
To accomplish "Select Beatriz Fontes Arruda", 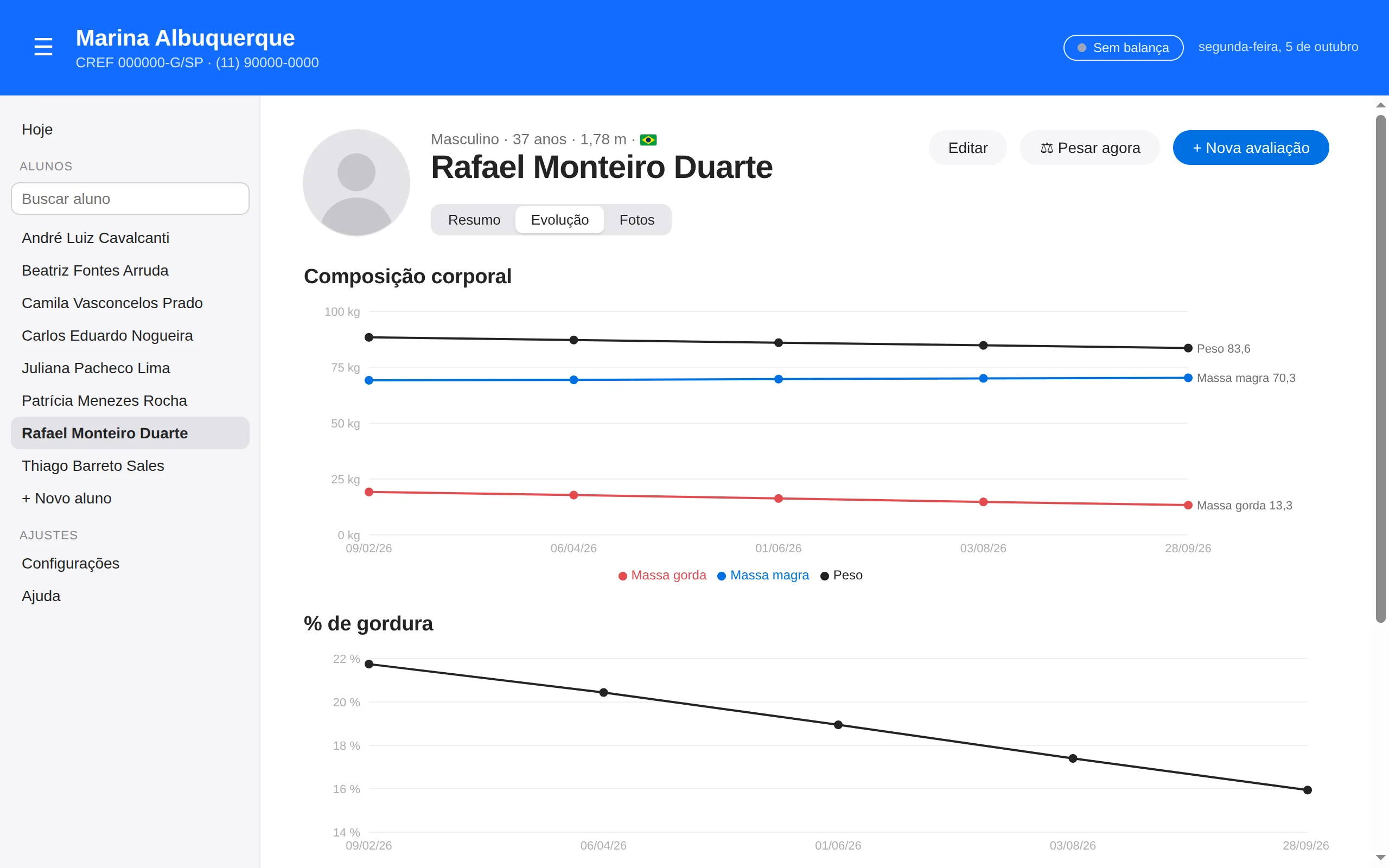I will [x=130, y=270].
